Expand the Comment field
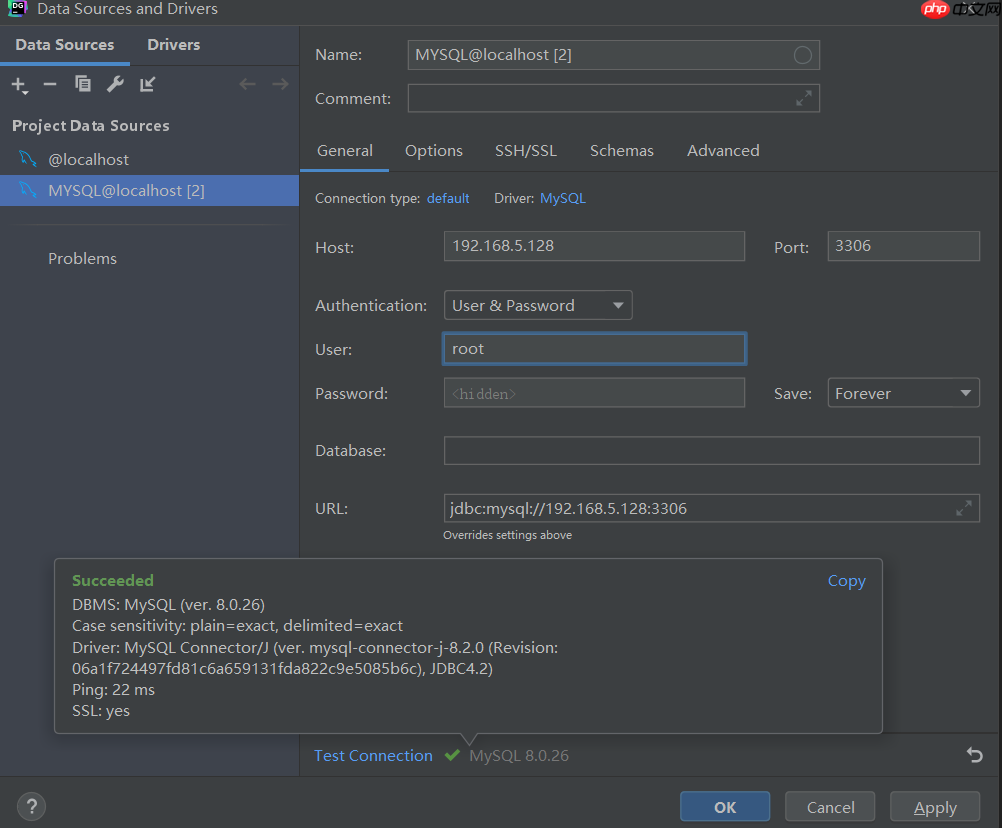Image resolution: width=1002 pixels, height=828 pixels. click(x=803, y=98)
